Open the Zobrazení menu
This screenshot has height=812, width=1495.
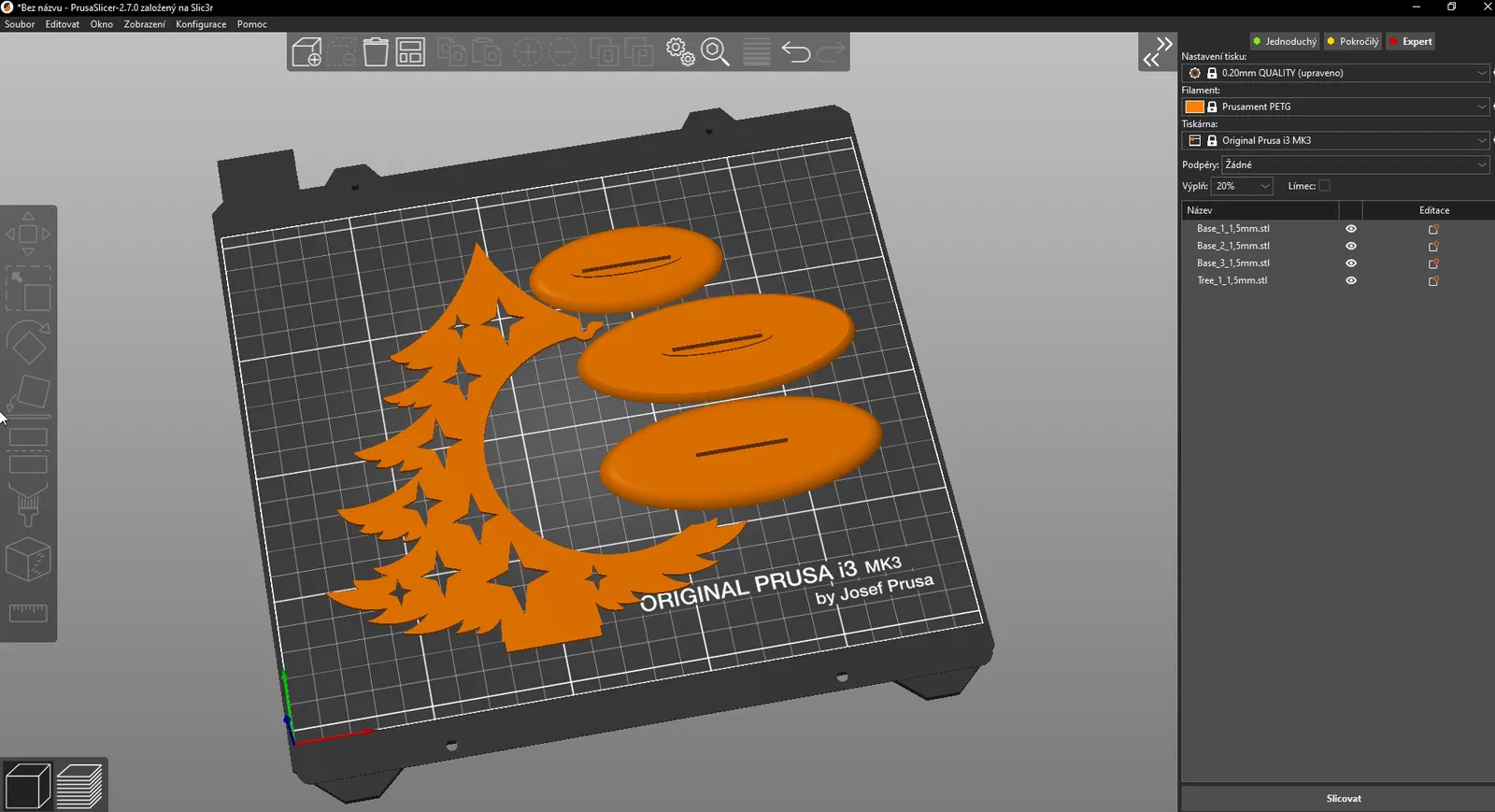[x=145, y=24]
